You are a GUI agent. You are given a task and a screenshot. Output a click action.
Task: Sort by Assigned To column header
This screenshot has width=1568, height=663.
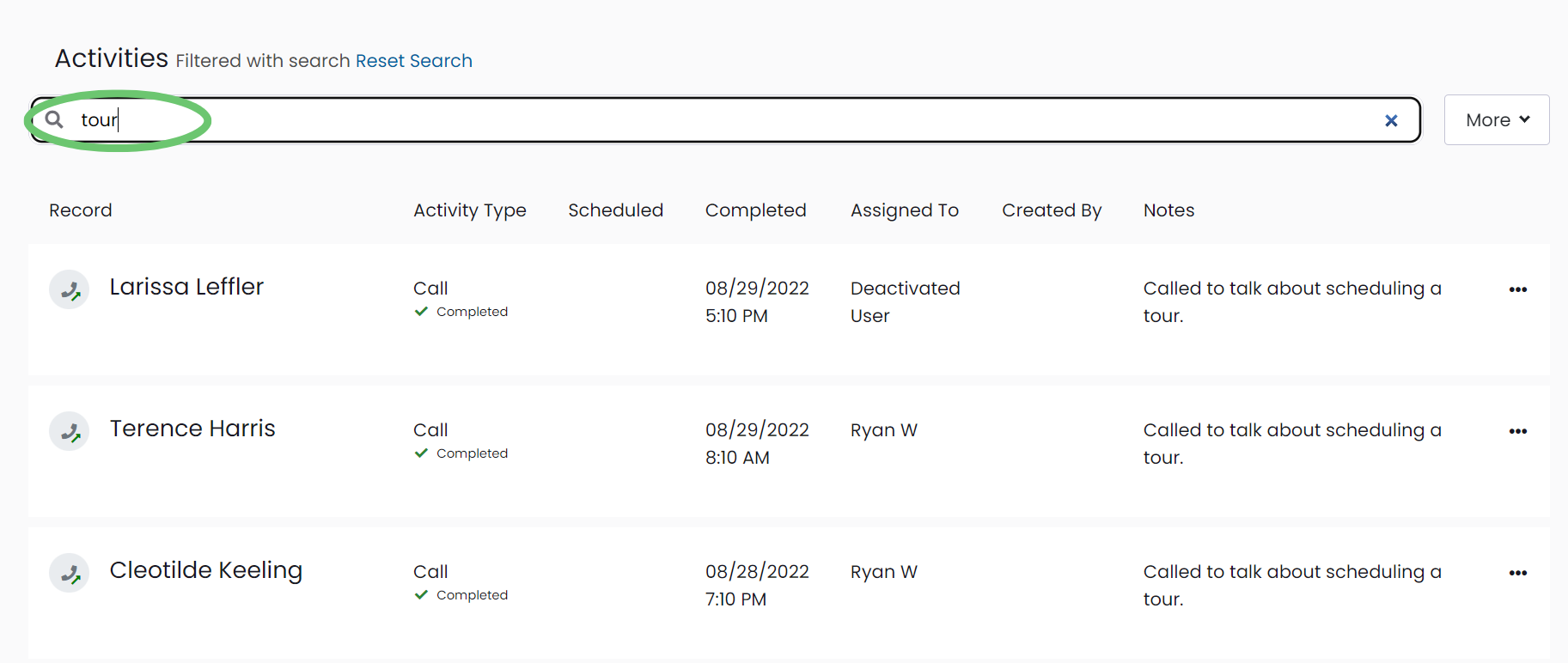905,211
